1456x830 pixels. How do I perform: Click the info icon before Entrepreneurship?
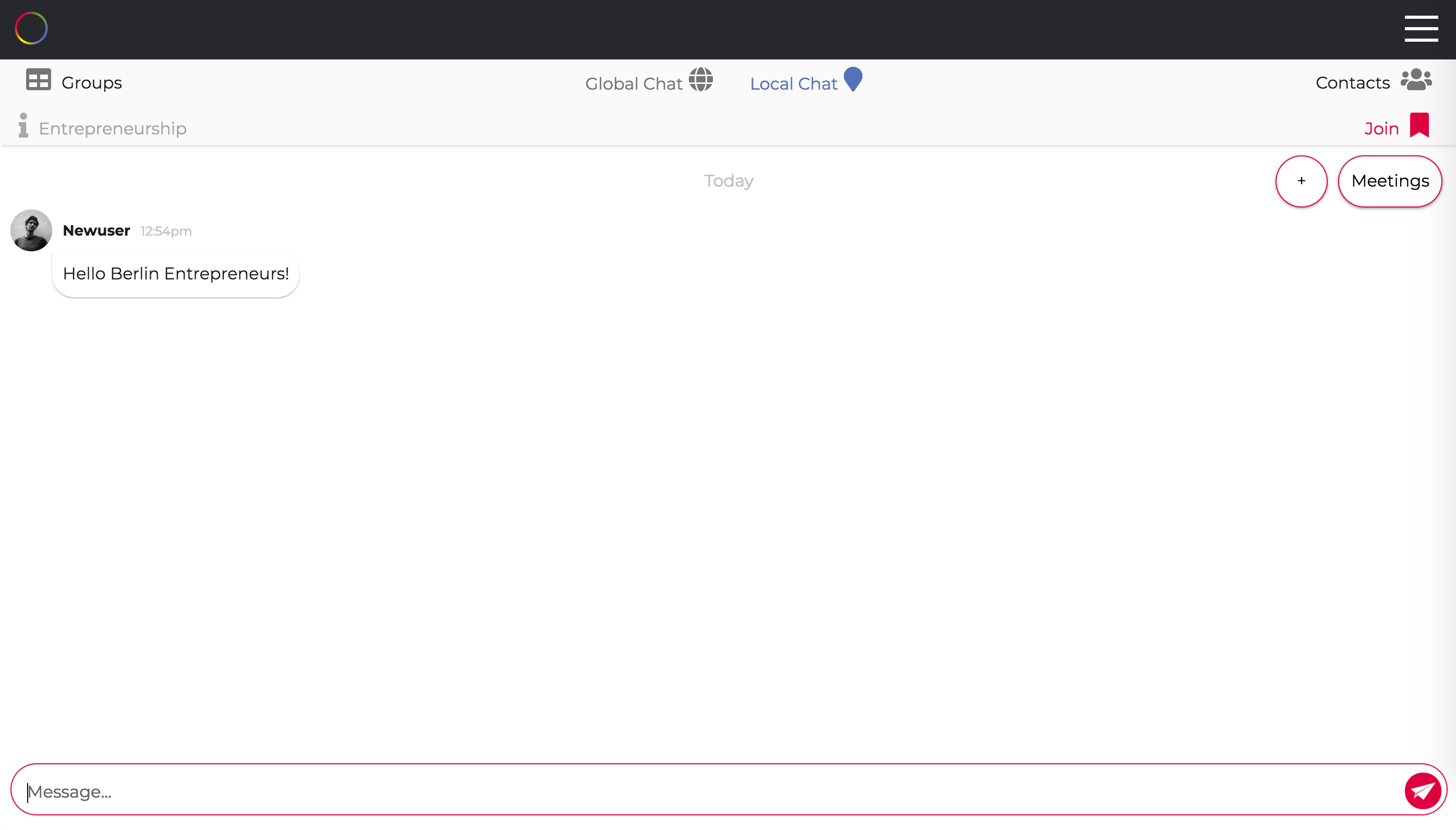(x=22, y=127)
